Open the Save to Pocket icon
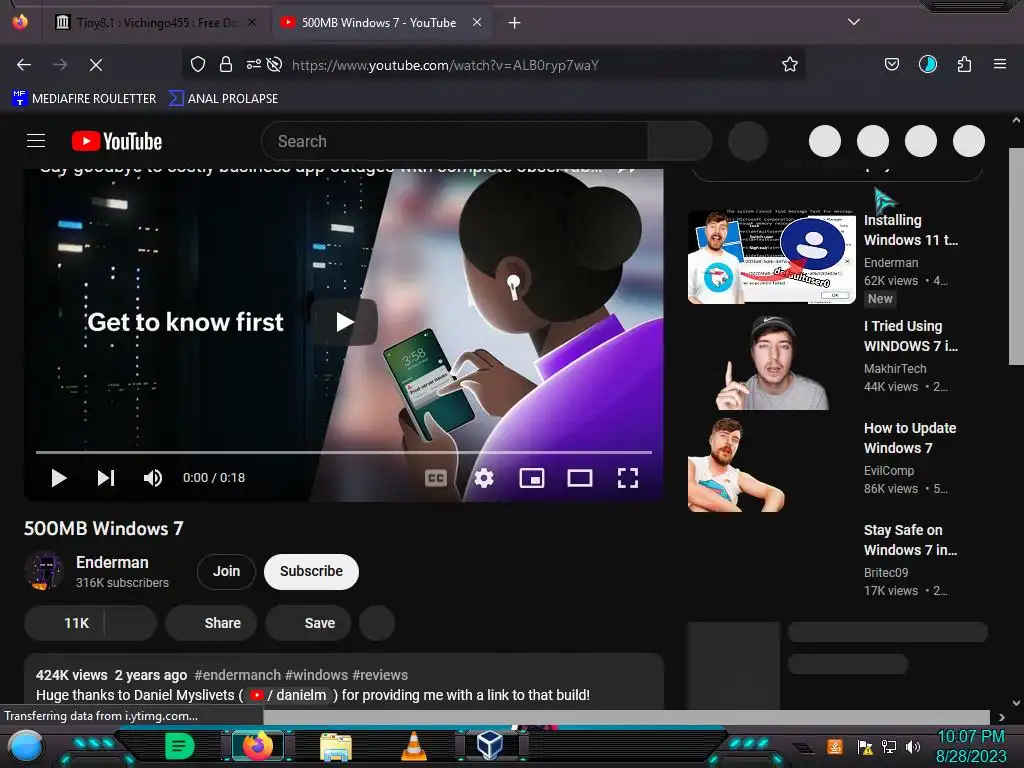The image size is (1024, 768). coord(891,64)
